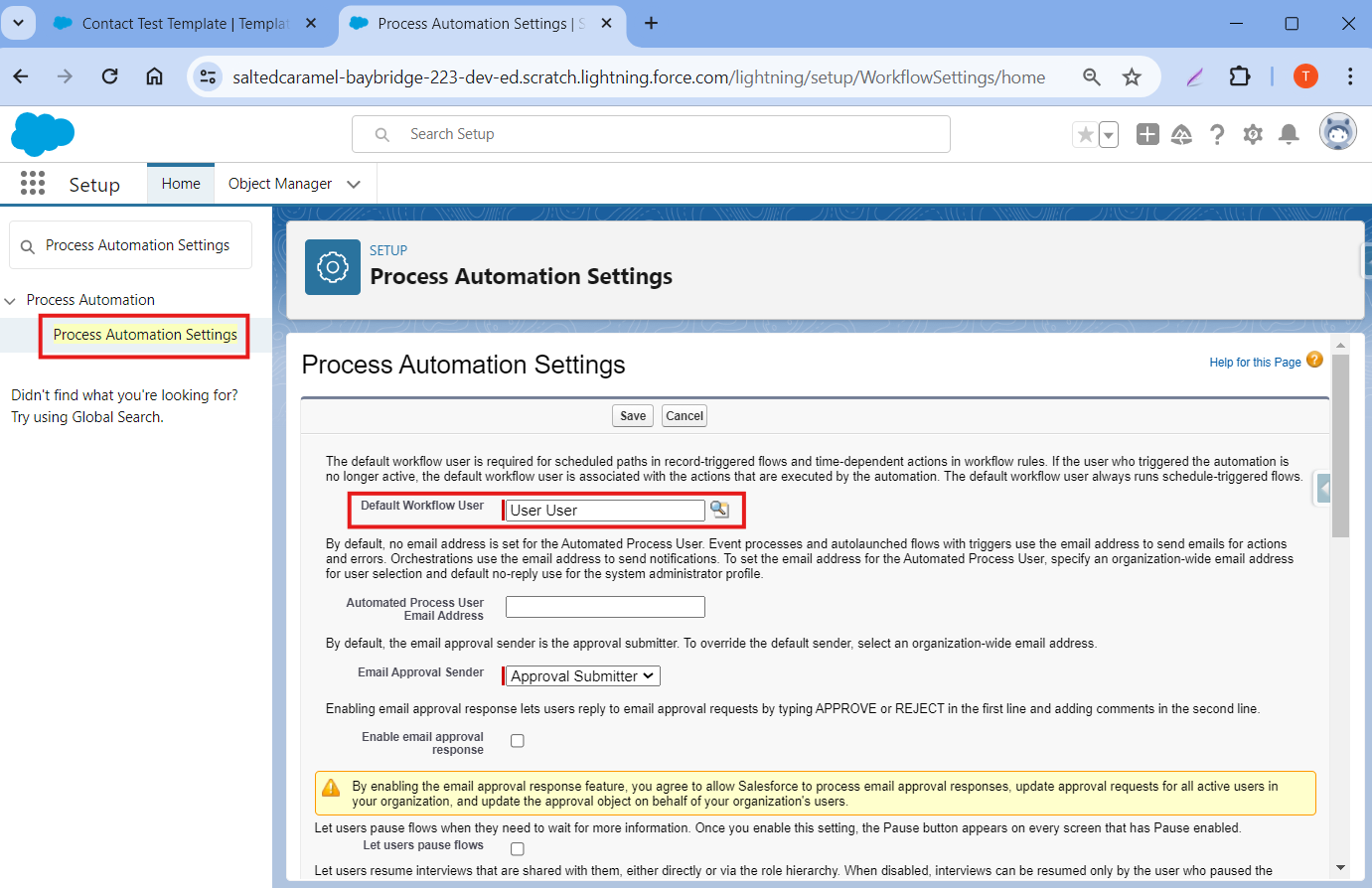Viewport: 1372px width, 888px height.
Task: Click the orange Help for this Page icon
Action: click(x=1314, y=361)
